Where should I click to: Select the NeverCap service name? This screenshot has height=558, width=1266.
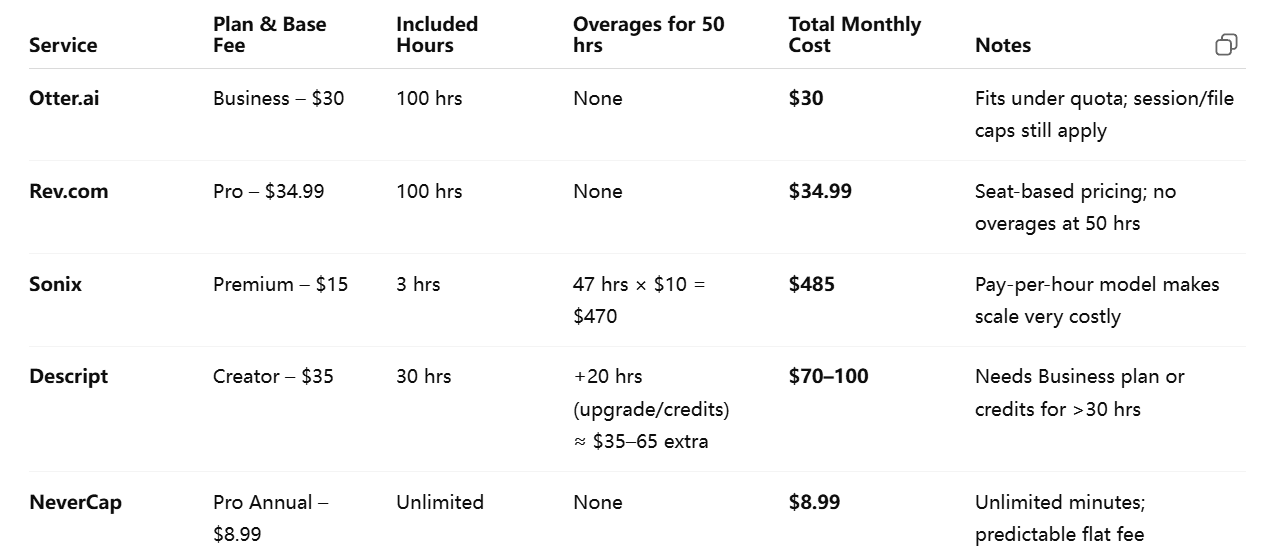coord(75,502)
